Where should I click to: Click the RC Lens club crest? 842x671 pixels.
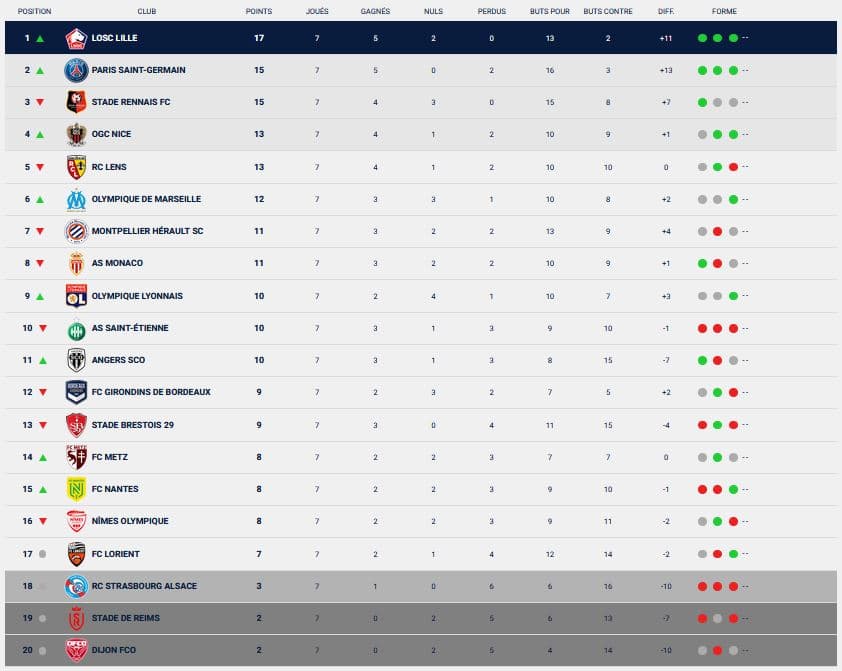pos(76,167)
